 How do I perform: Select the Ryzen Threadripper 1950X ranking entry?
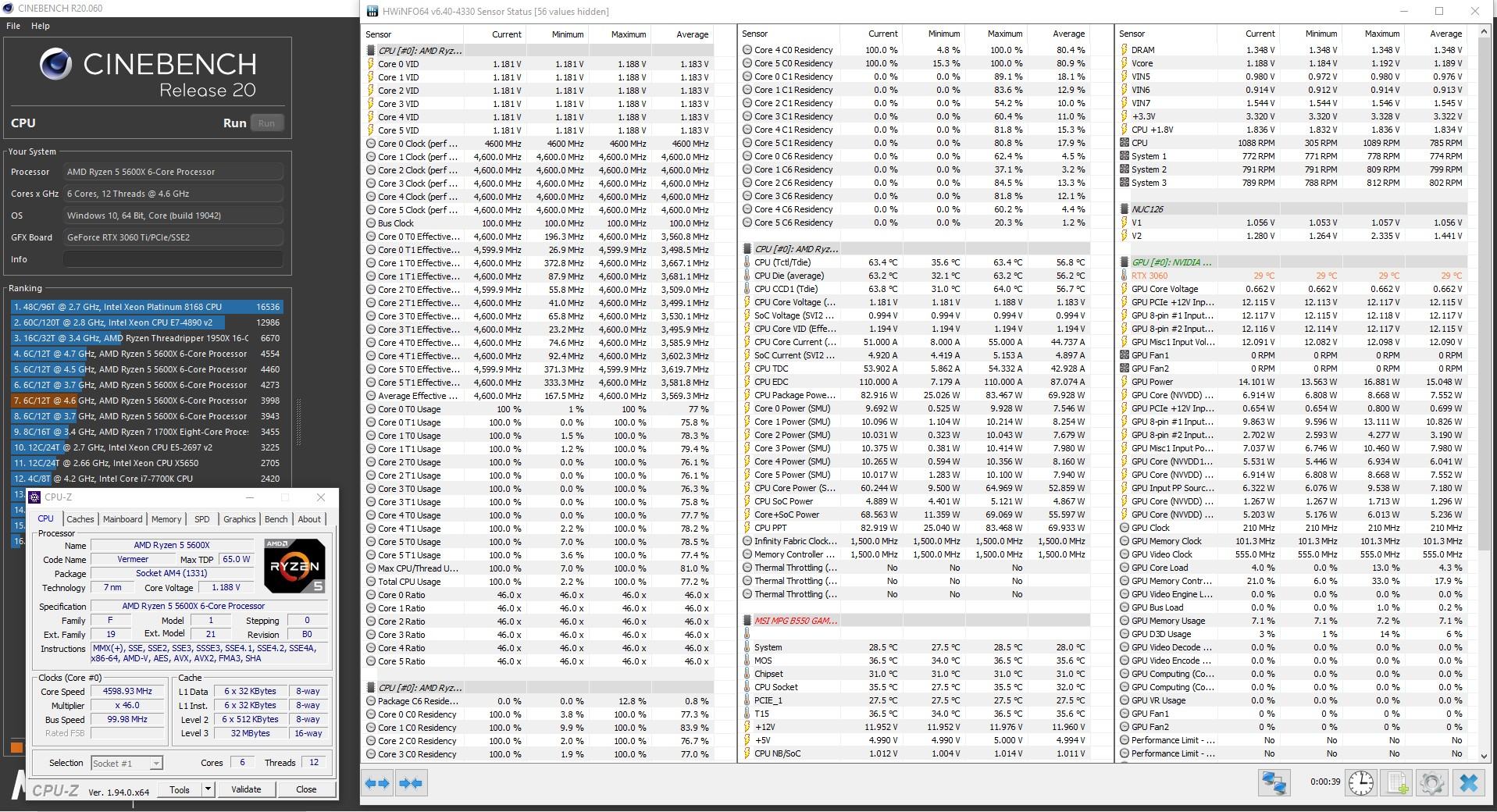(x=147, y=338)
